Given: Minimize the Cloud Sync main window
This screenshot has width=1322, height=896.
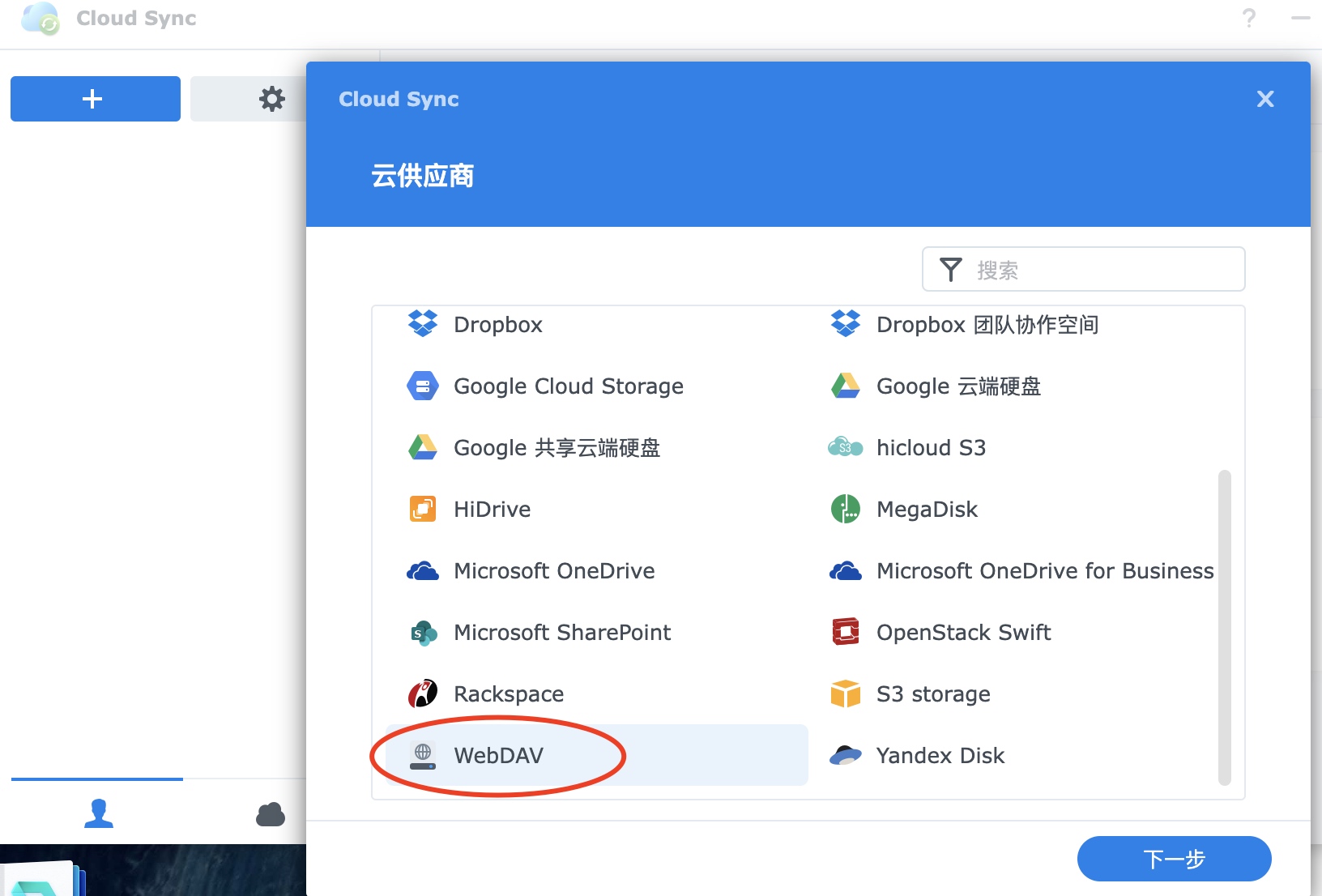Looking at the screenshot, I should (x=1301, y=18).
